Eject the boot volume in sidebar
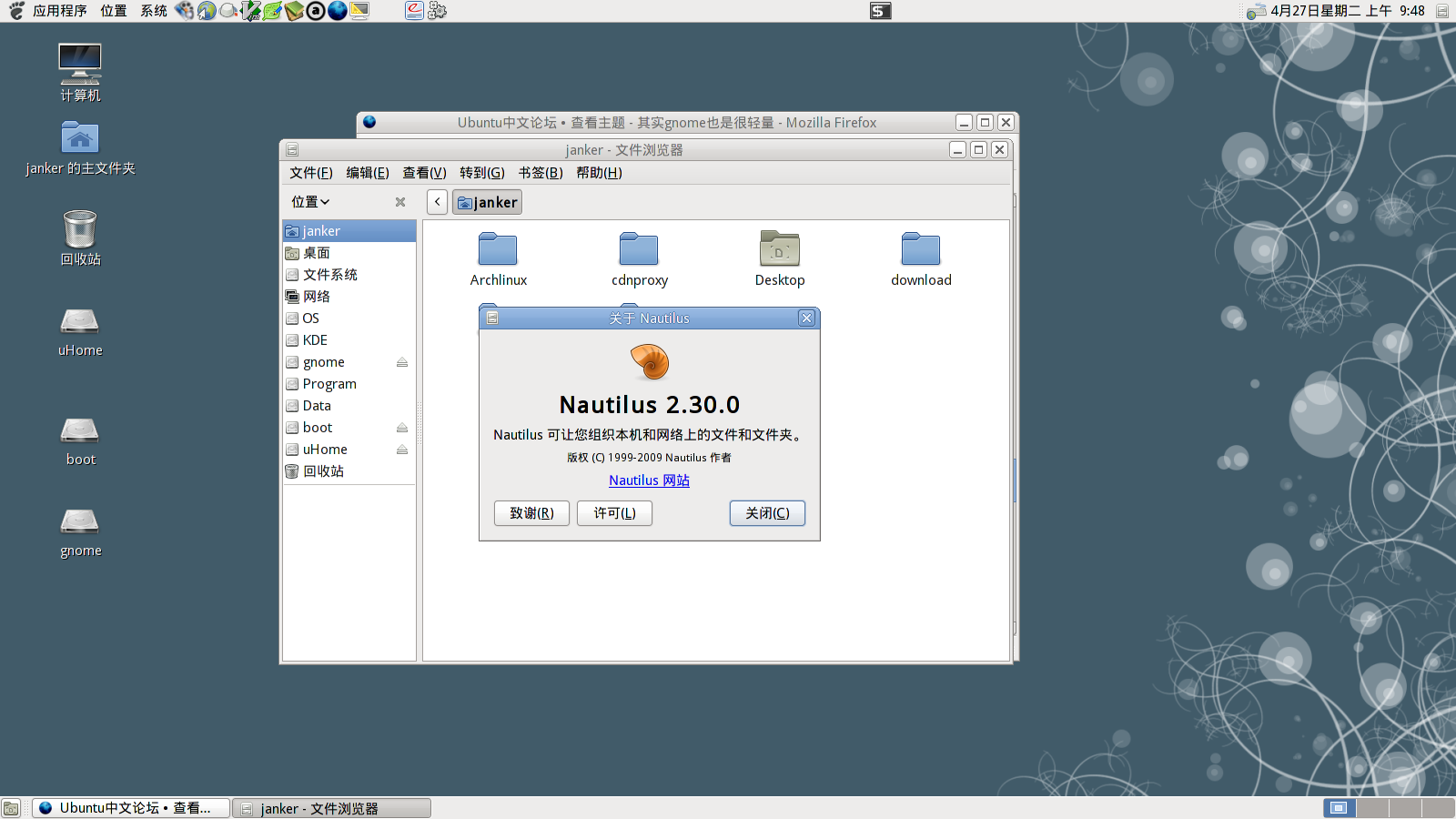Viewport: 1456px width, 819px height. tap(402, 428)
